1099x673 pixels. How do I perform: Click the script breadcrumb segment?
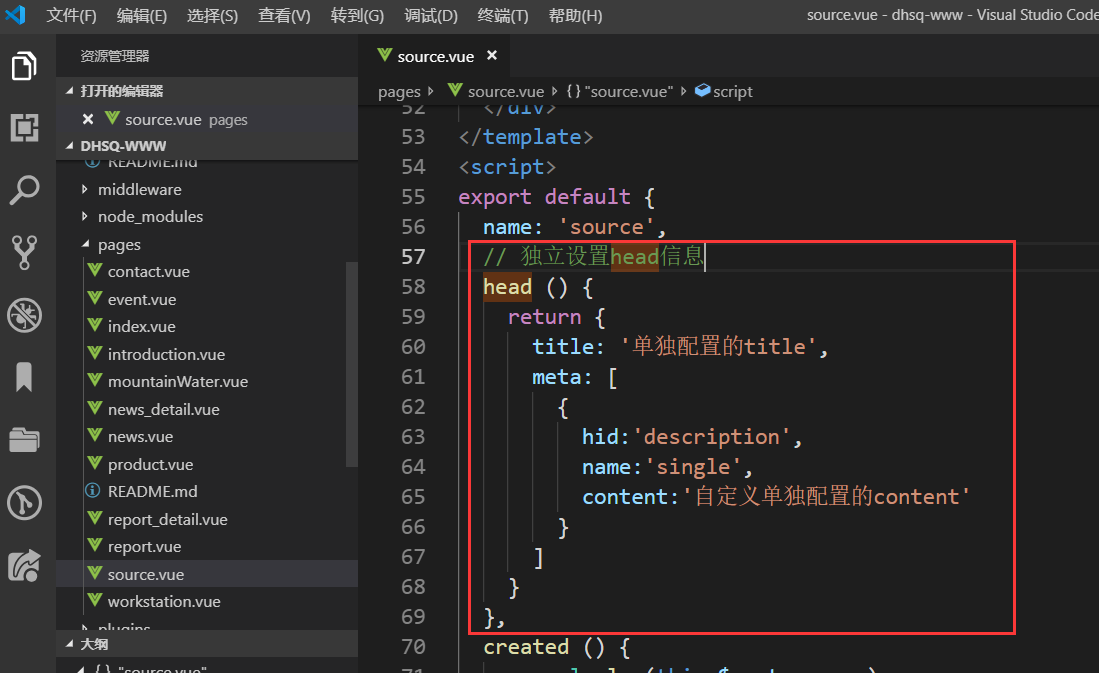tap(724, 92)
